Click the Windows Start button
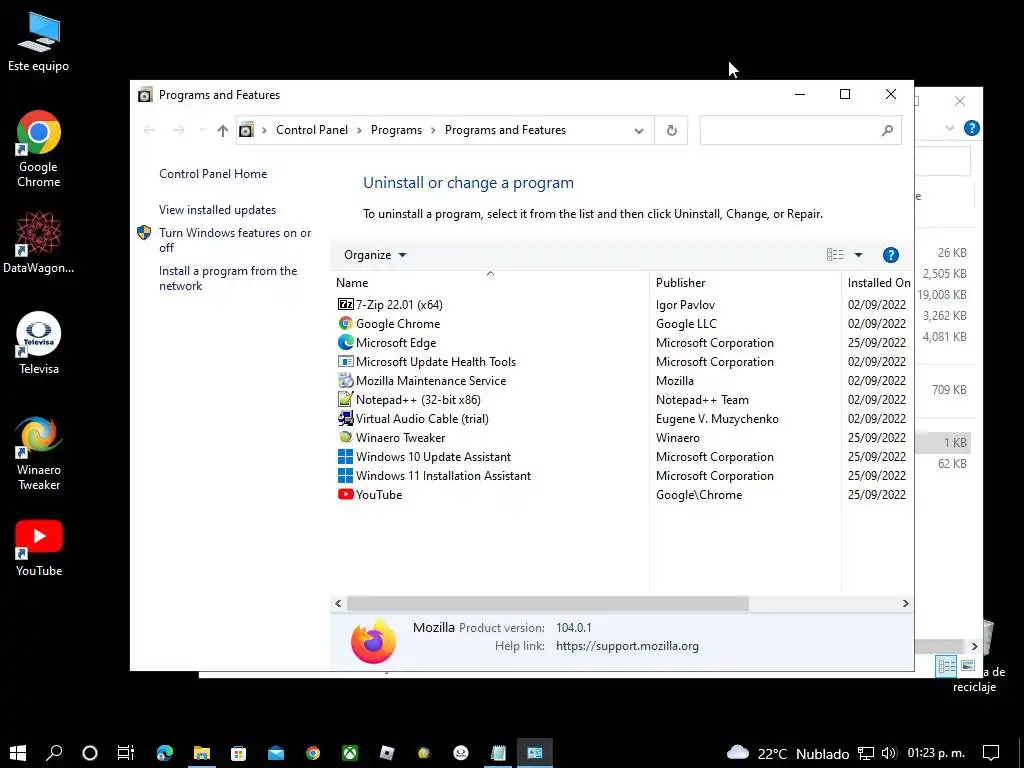The image size is (1024, 768). [x=18, y=753]
